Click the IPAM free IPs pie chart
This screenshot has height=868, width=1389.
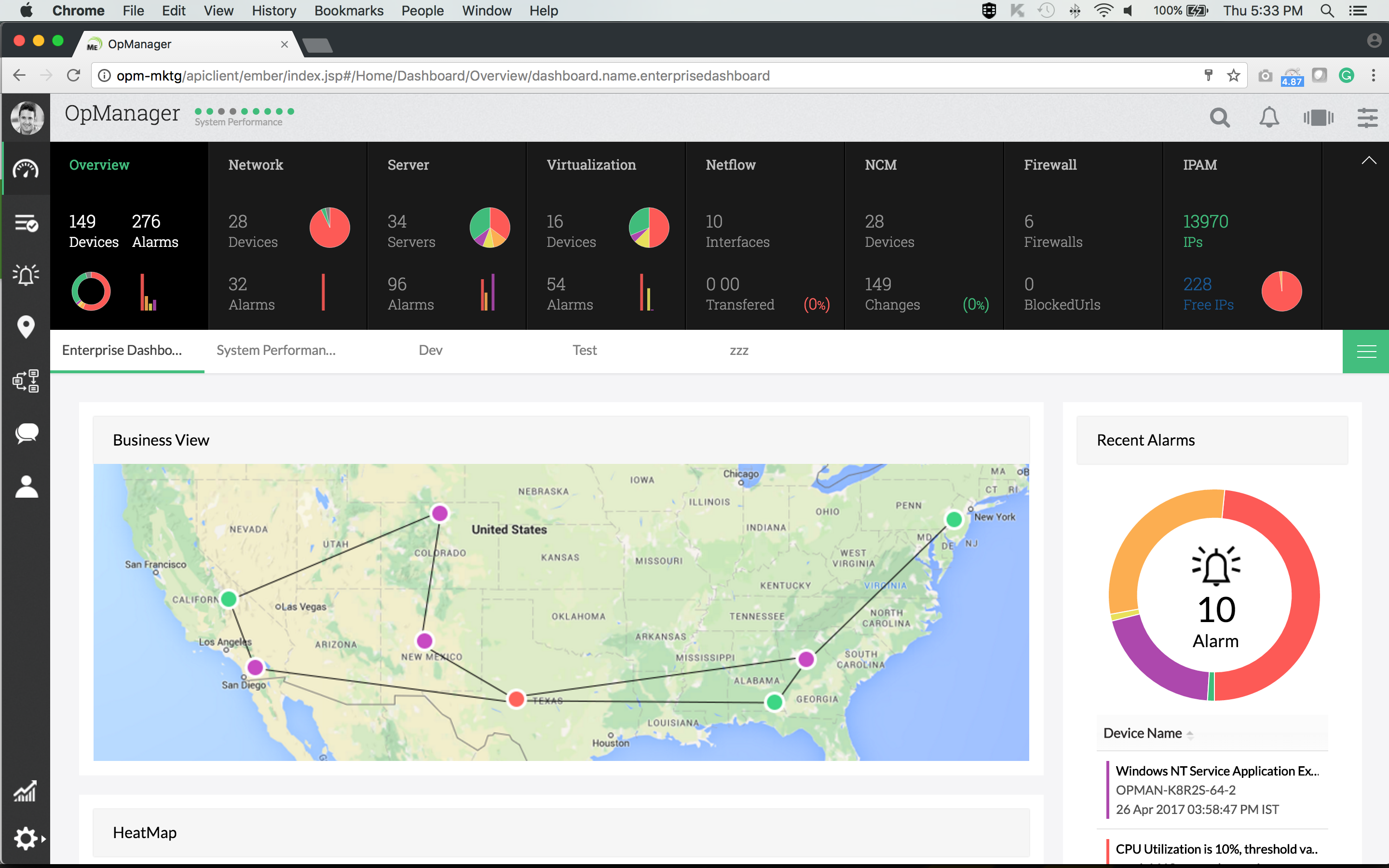click(x=1281, y=291)
